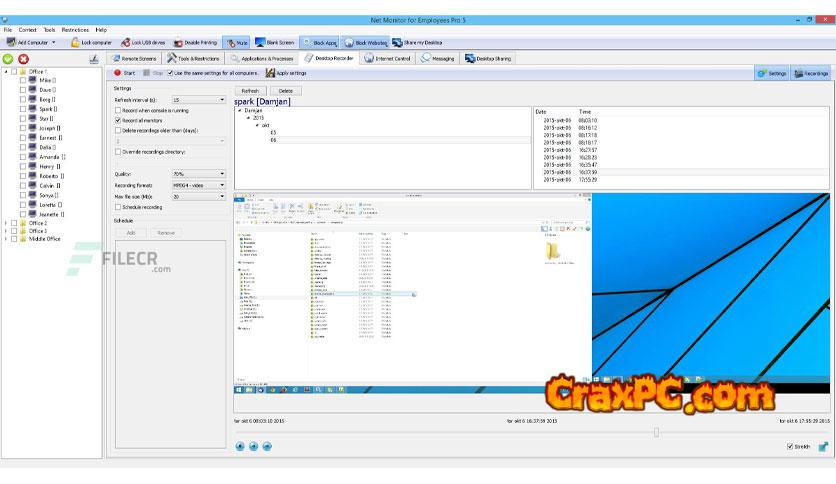Open the Refresh interval dropdown

point(198,100)
